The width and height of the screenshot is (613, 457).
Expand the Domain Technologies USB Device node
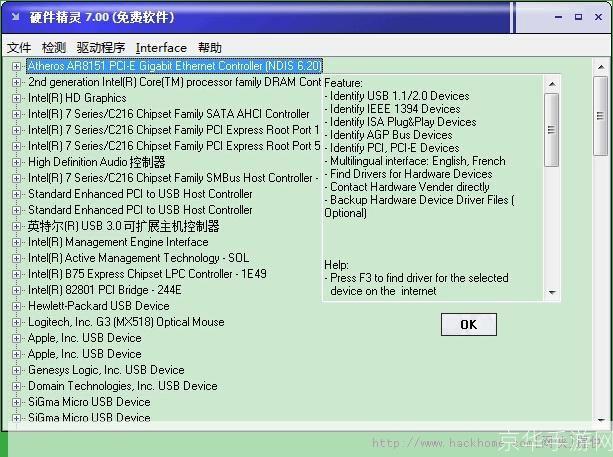16,386
